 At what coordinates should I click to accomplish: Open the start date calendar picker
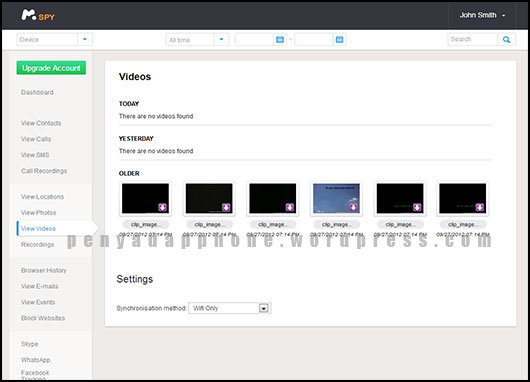click(280, 40)
